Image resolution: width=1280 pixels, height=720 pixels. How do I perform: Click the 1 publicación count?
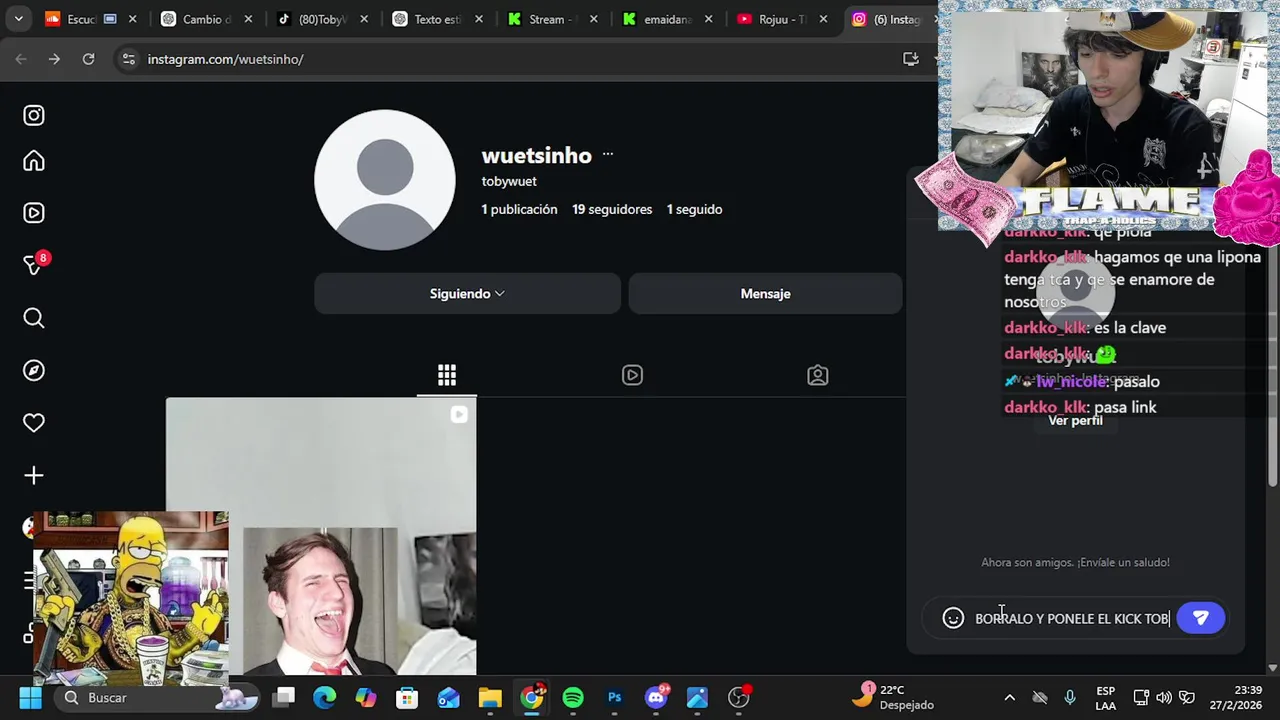click(x=519, y=210)
